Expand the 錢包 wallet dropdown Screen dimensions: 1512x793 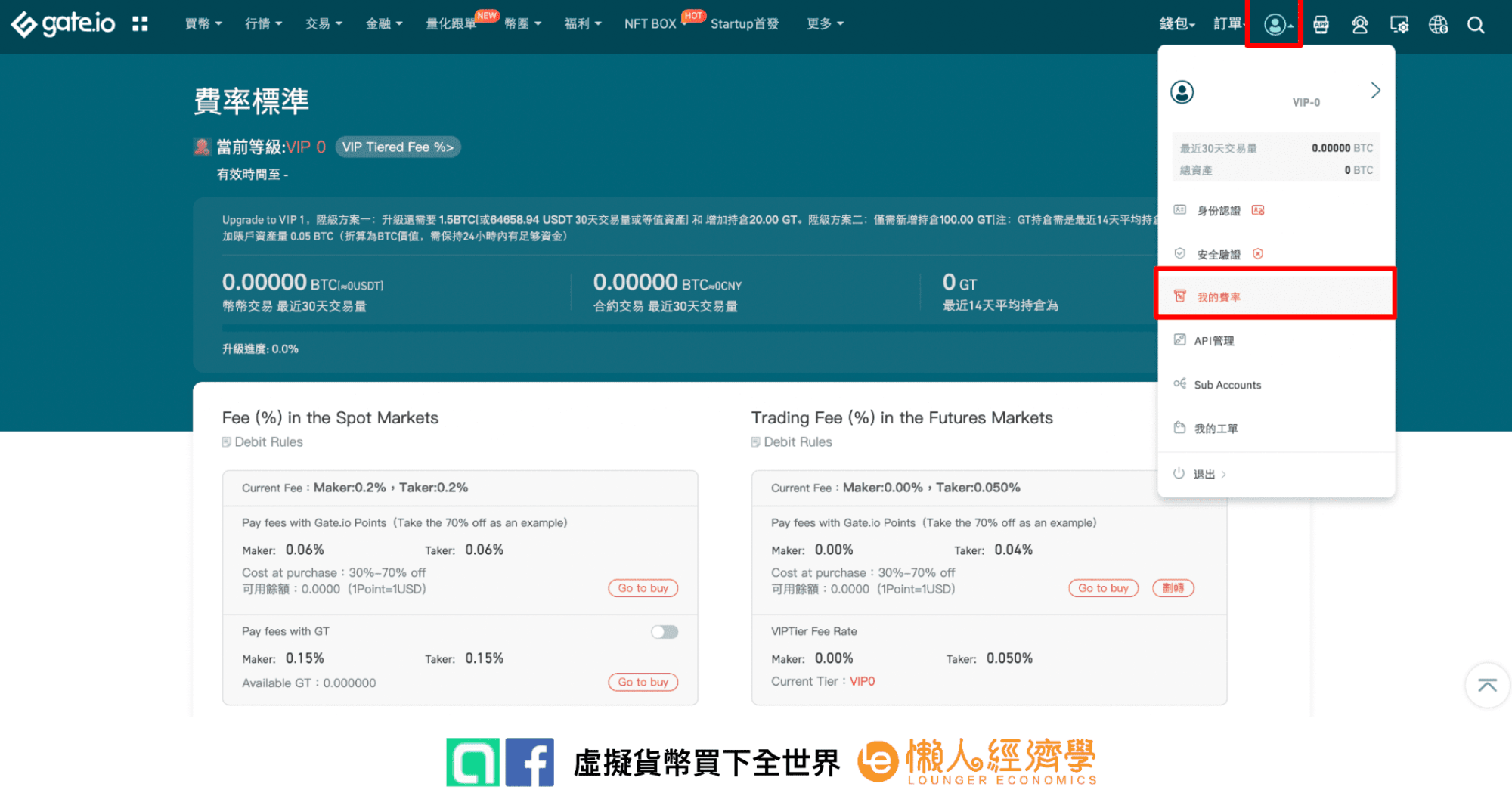1177,24
